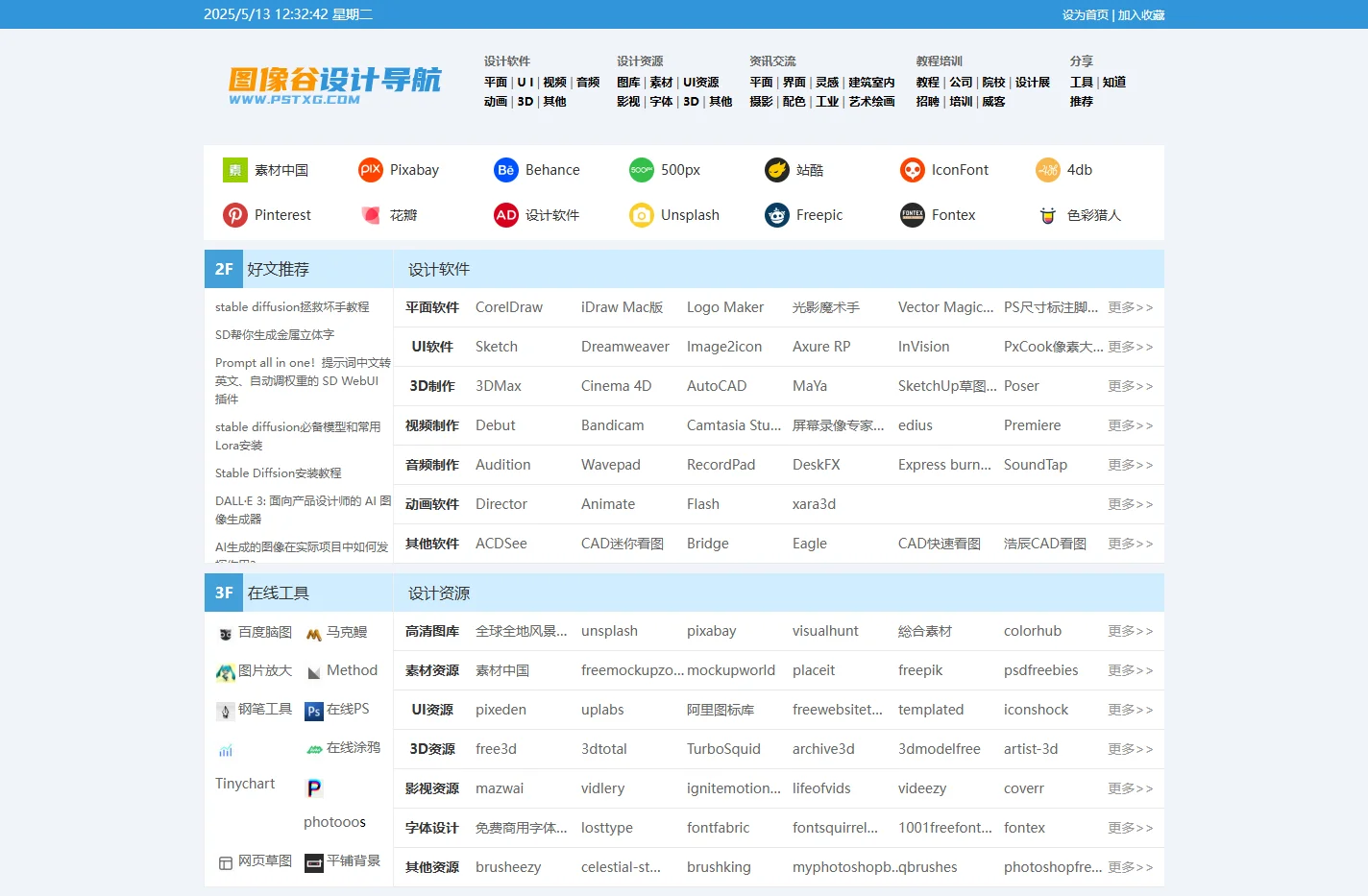Screen dimensions: 1368x896
Task: Expand 更多>> for 音频制作 row
Action: 1130,465
